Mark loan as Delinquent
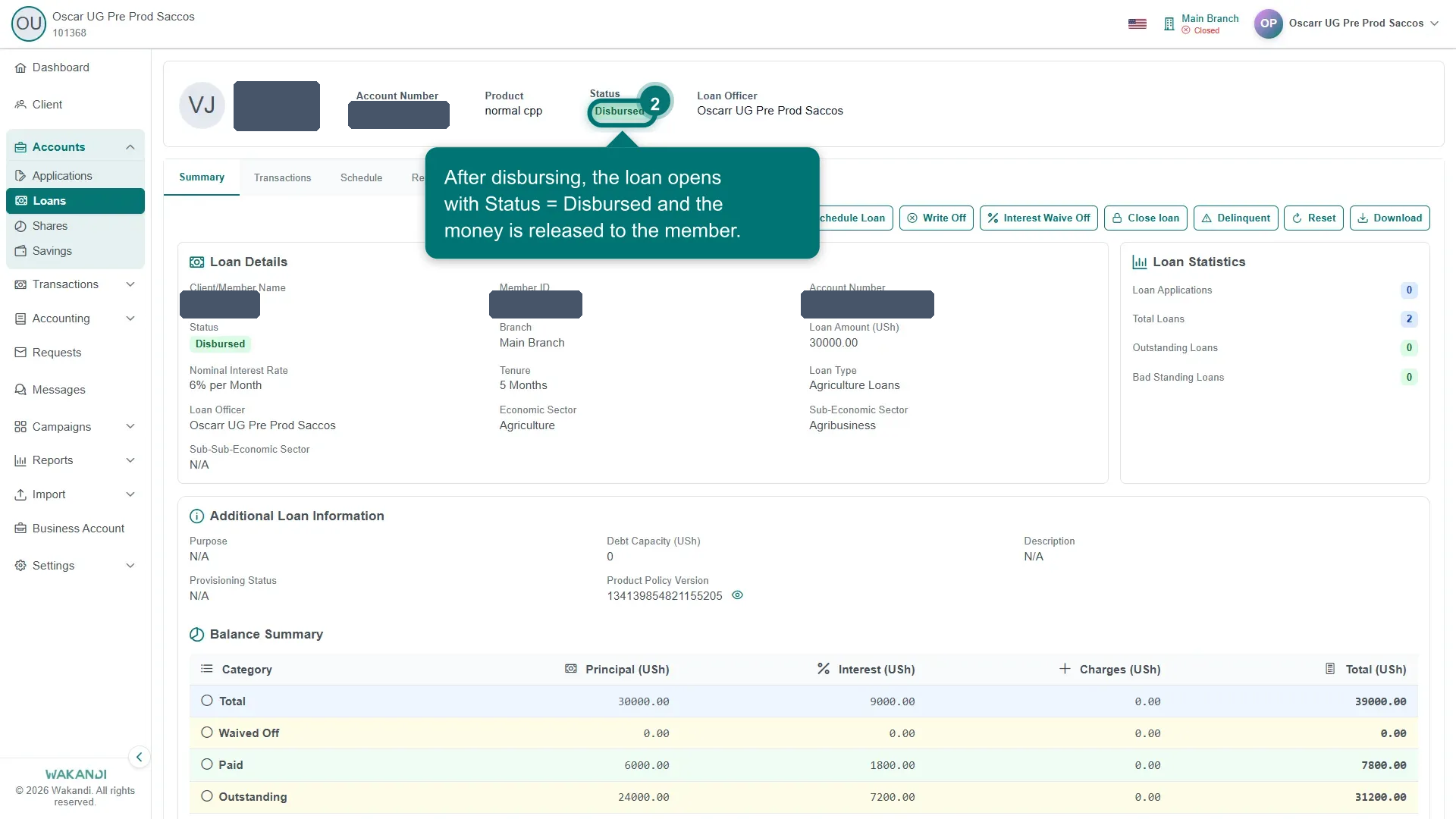This screenshot has height=819, width=1456. click(1236, 218)
